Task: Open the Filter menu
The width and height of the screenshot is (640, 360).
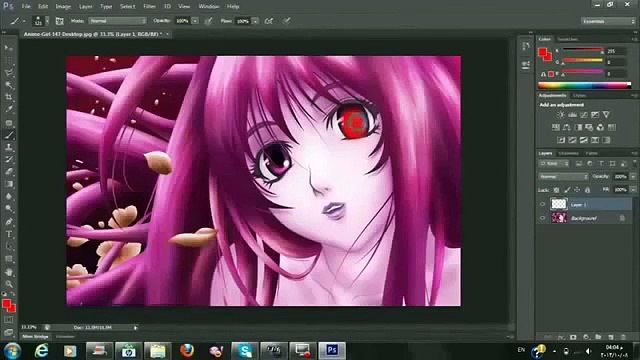Action: pos(149,7)
